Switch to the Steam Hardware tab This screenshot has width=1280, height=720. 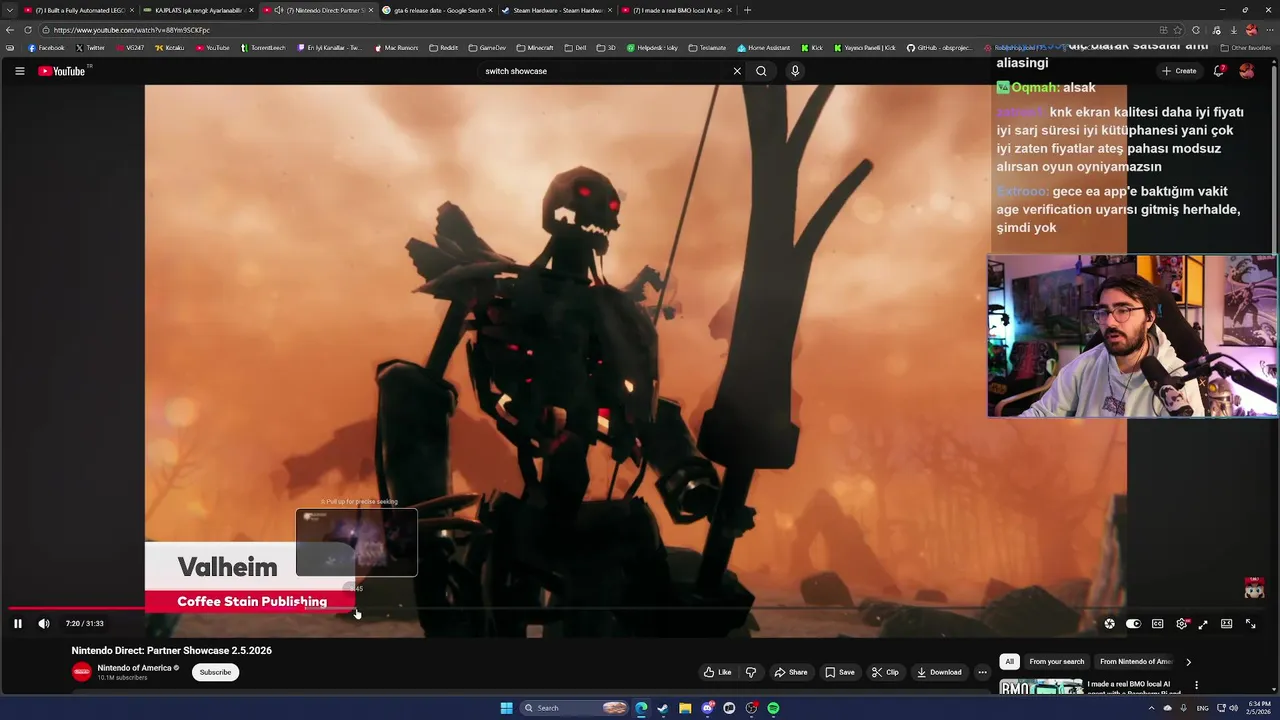point(555,10)
